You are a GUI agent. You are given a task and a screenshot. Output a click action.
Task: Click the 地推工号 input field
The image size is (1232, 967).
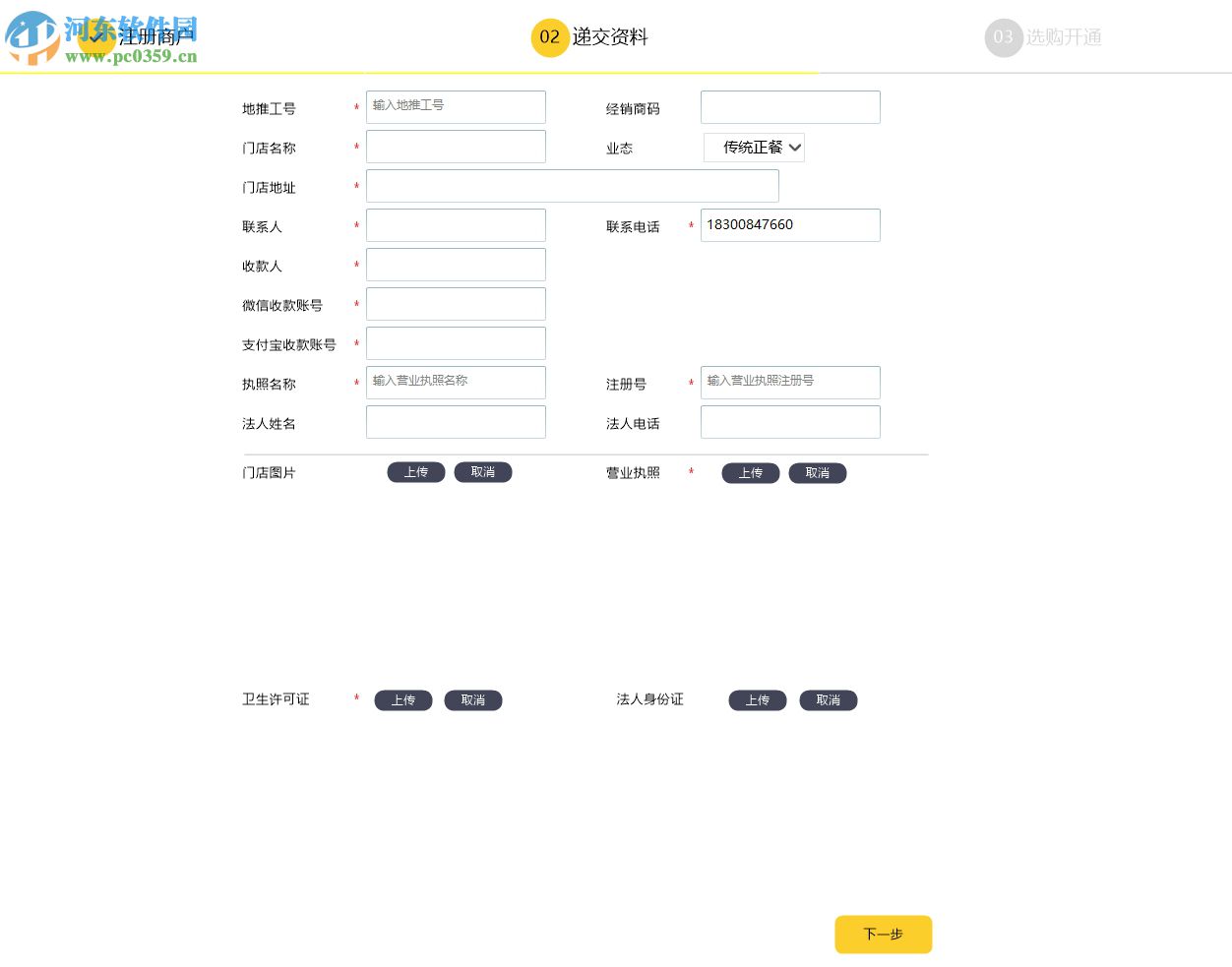coord(456,106)
